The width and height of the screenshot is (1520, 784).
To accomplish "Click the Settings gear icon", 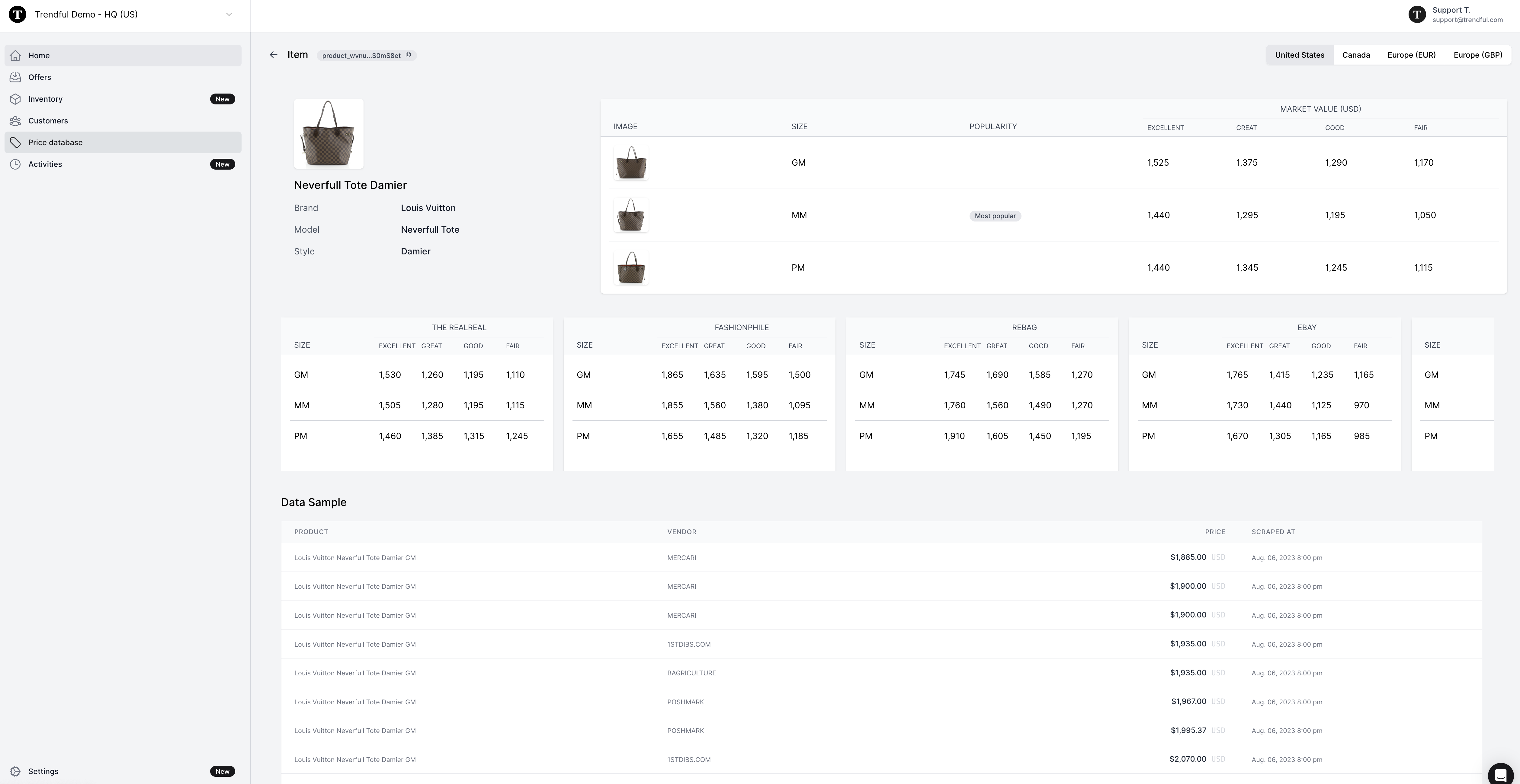I will [15, 772].
